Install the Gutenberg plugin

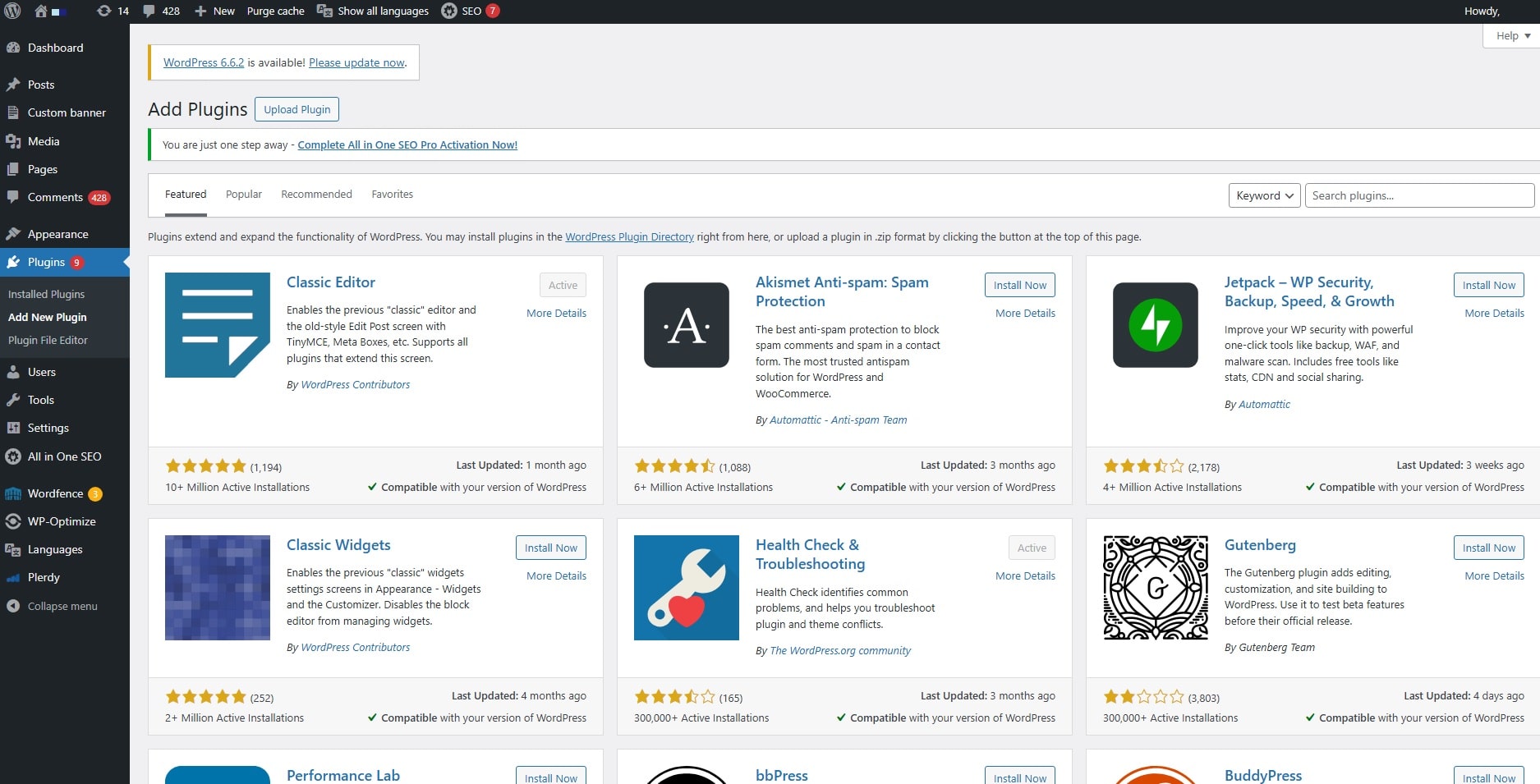[1488, 548]
